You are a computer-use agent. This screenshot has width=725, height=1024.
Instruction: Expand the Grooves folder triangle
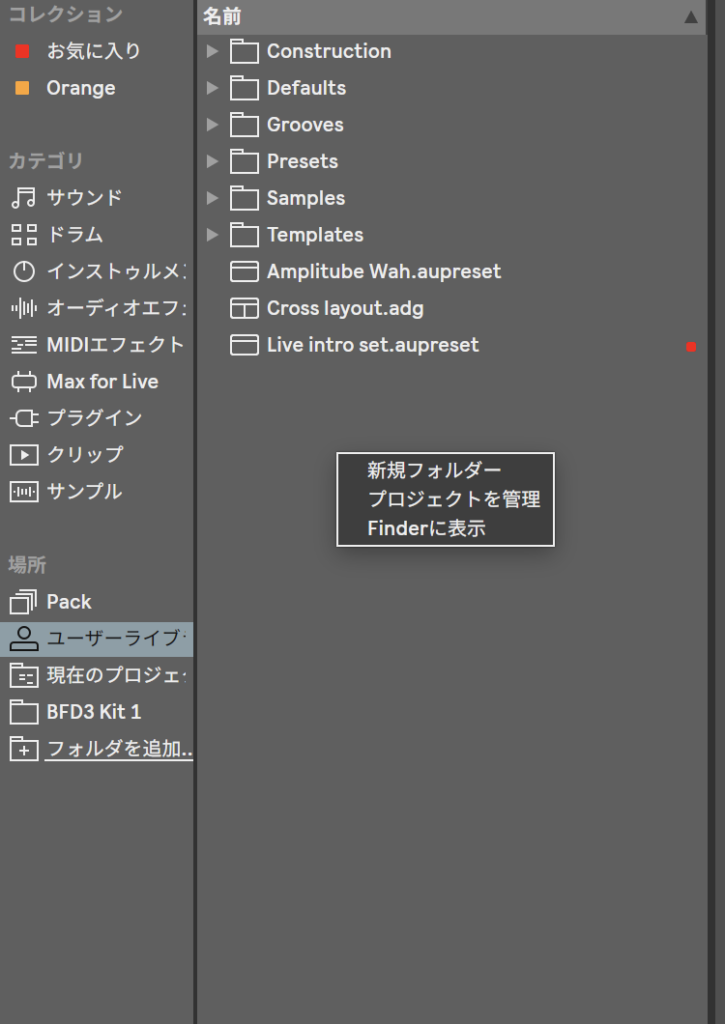(x=212, y=125)
